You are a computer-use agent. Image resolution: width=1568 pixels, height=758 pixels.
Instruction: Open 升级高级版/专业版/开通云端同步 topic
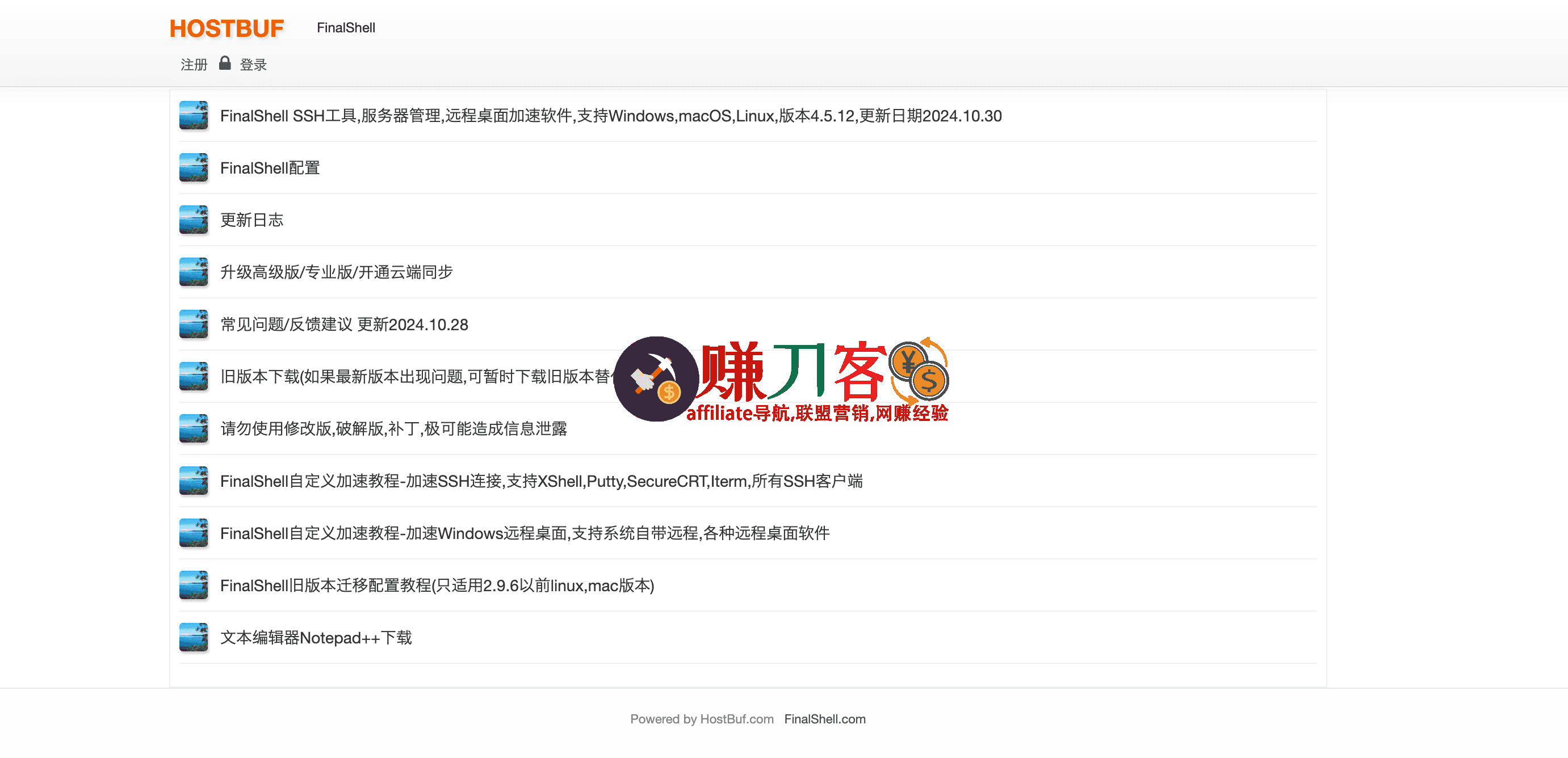coord(337,272)
